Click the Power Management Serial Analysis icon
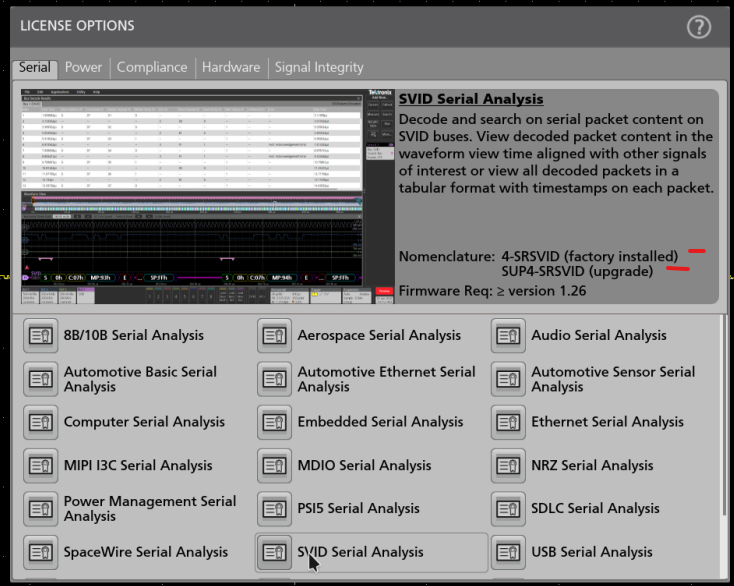The image size is (734, 586). [41, 509]
